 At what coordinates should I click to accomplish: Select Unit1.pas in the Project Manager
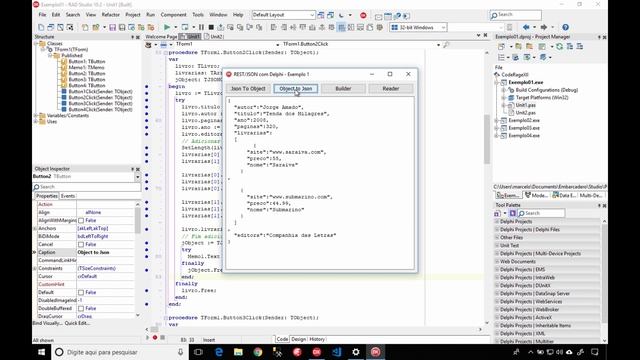pos(525,105)
